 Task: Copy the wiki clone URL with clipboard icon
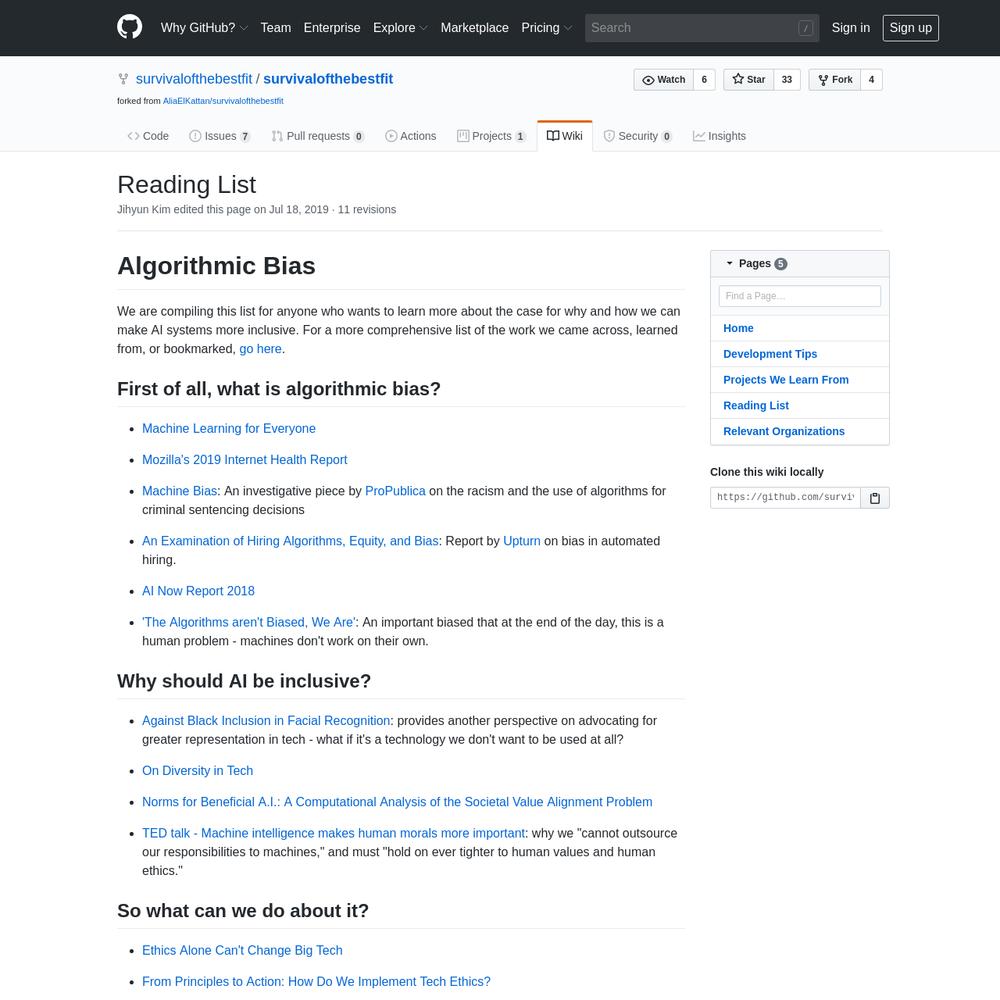coord(874,497)
